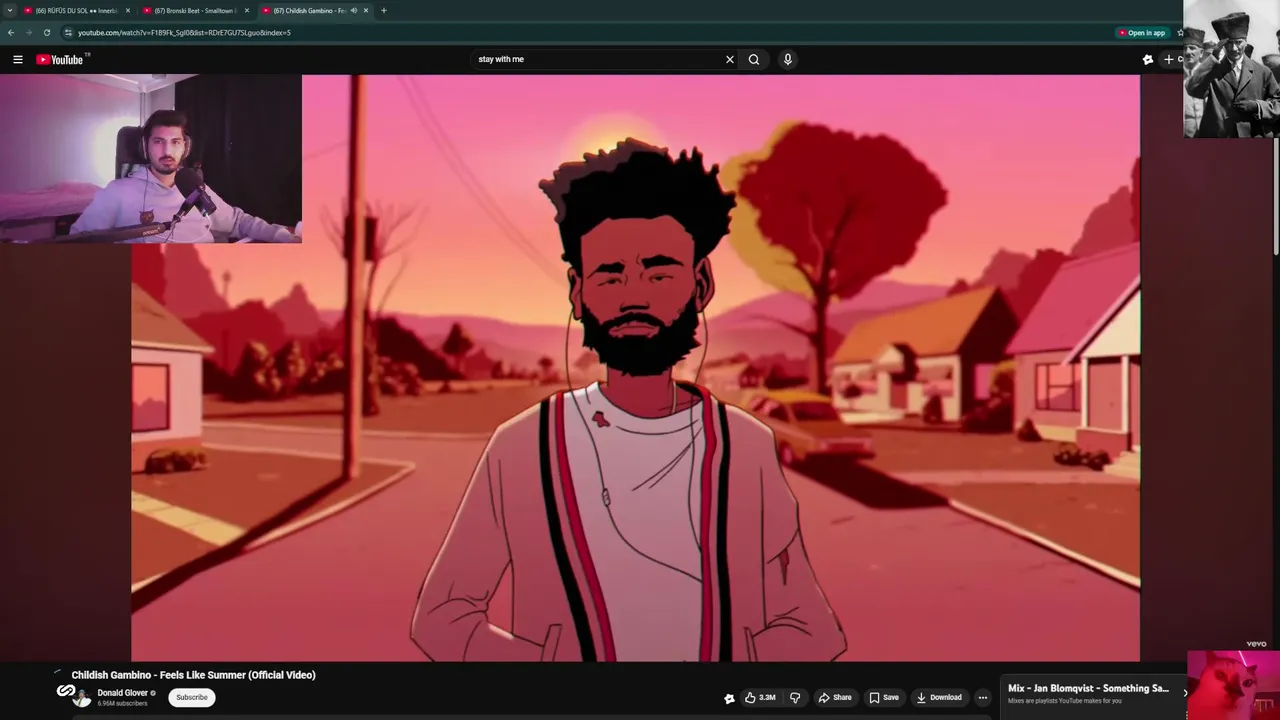
Task: Close the RÜFÜS DU SOL tab
Action: 128,10
